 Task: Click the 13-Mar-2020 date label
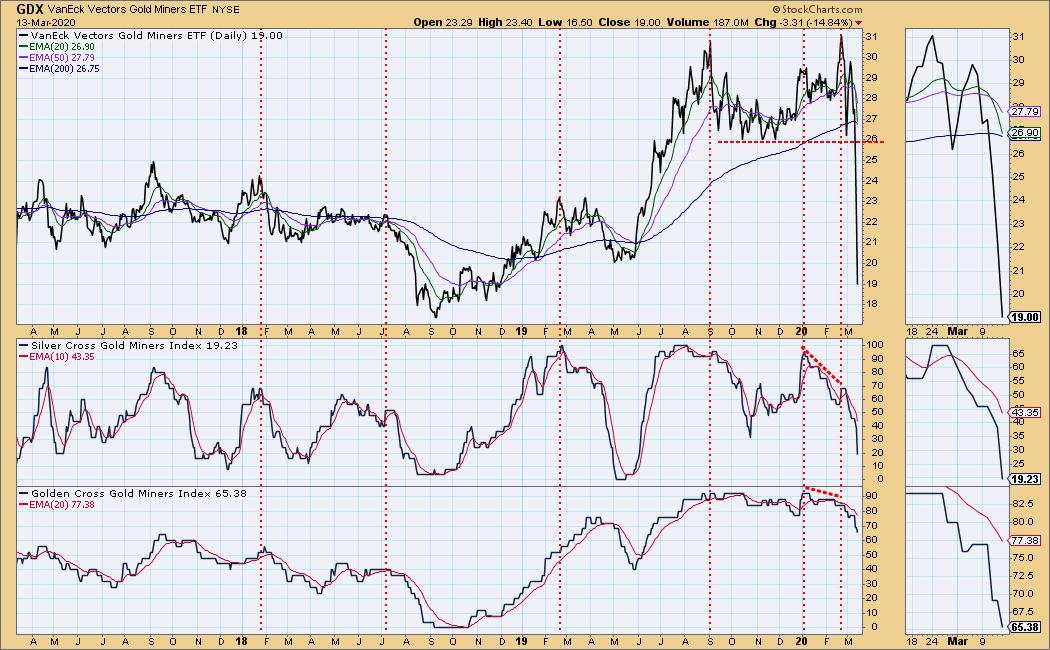tap(44, 22)
